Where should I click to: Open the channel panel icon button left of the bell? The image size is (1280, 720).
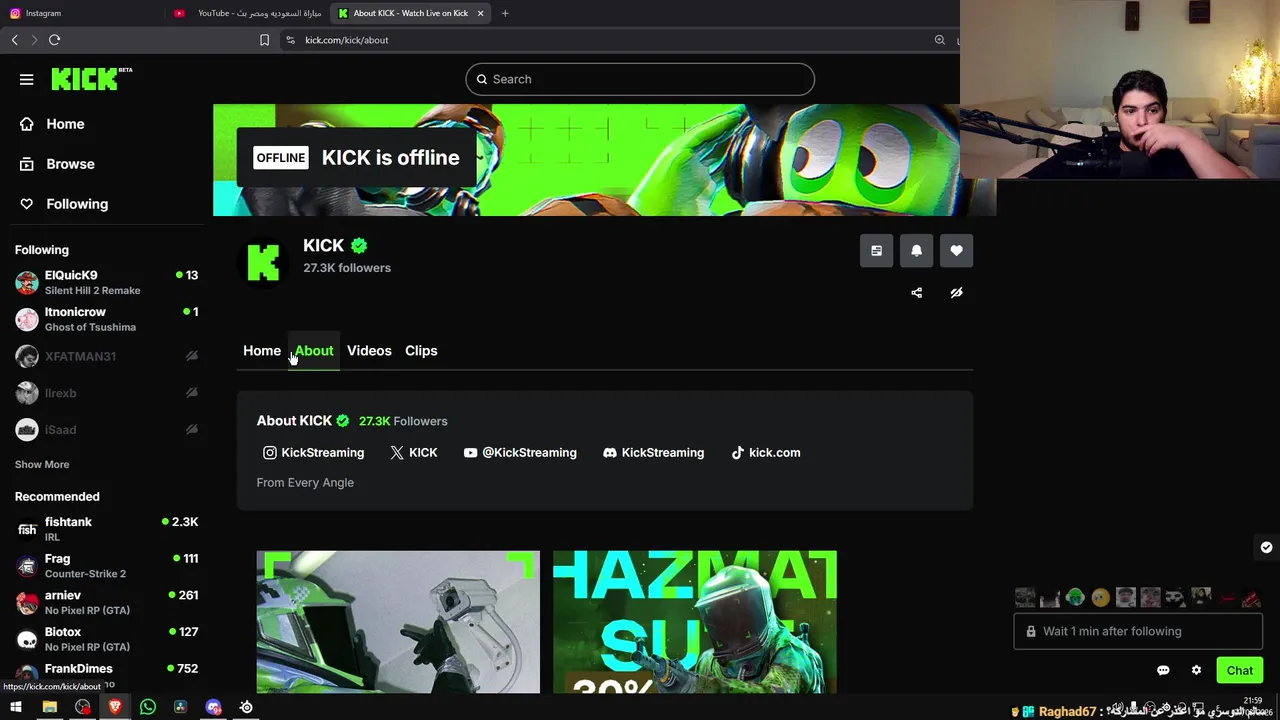pos(877,251)
